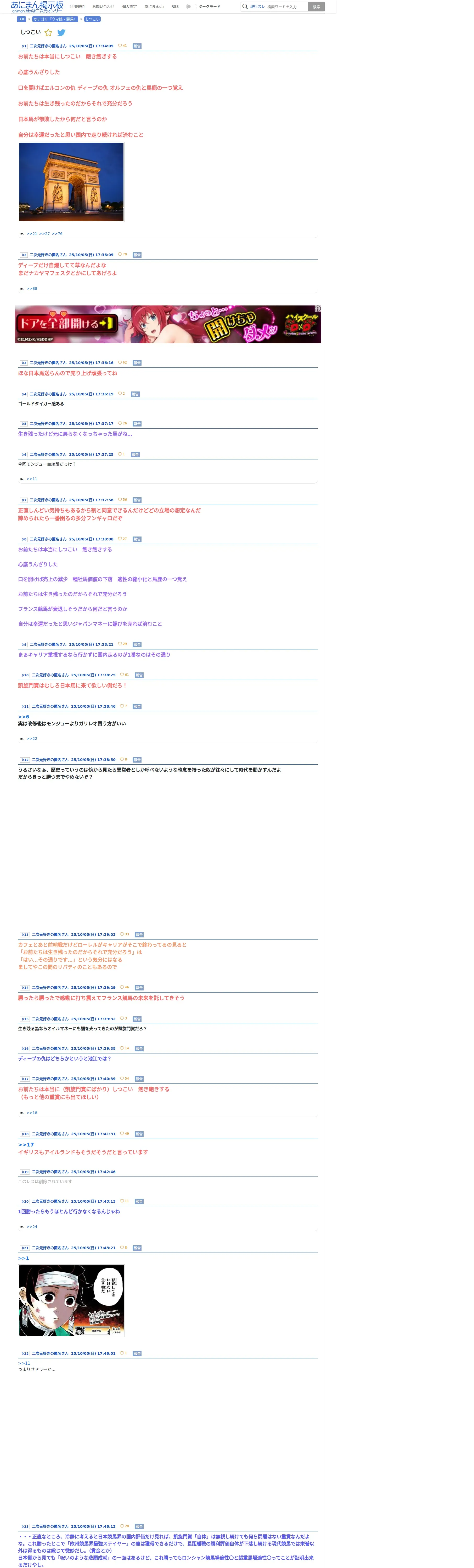This screenshot has width=474, height=1568.
Task: Open お問い合わせ in the top navigation
Action: [103, 7]
